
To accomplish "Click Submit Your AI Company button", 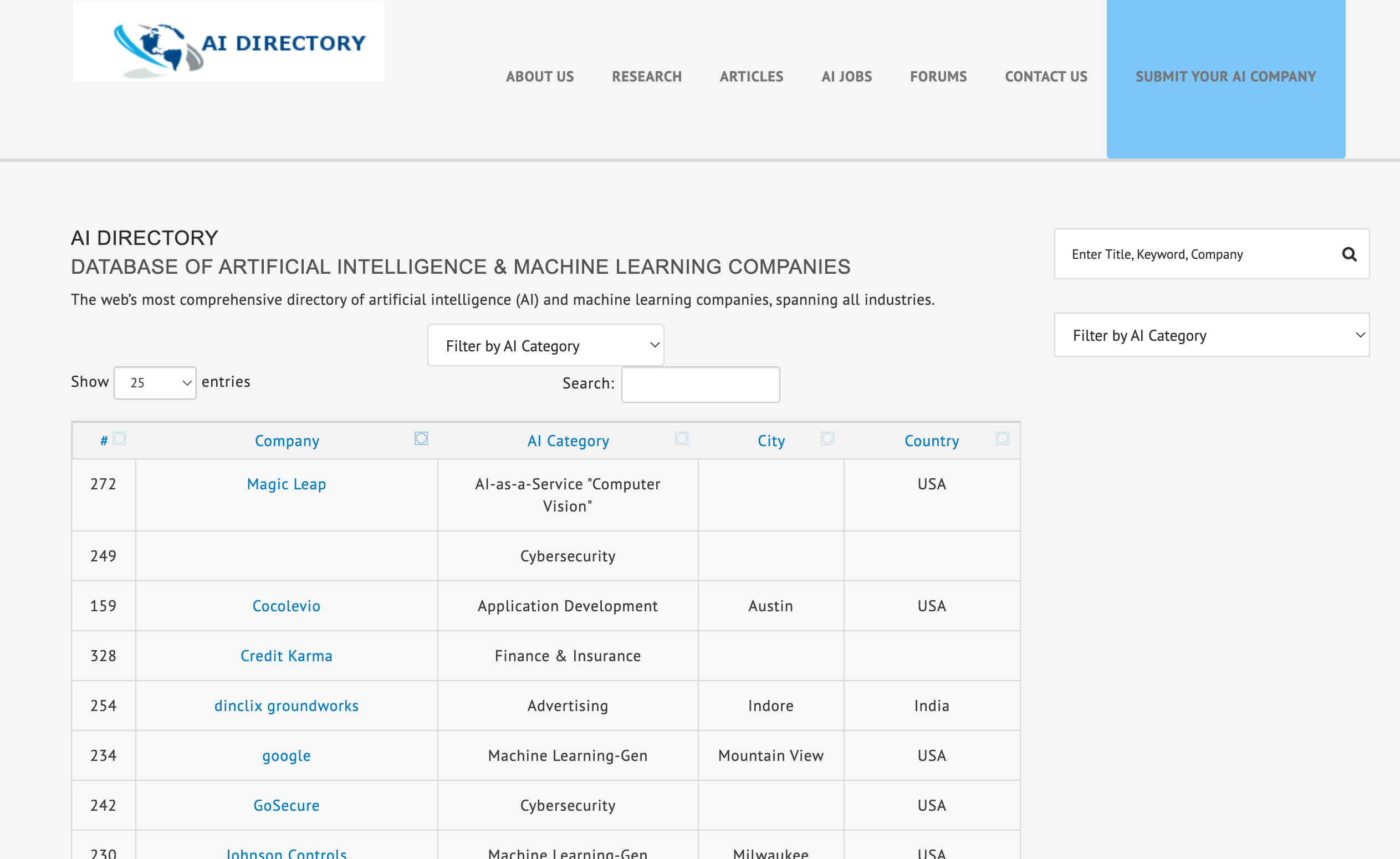I will click(1225, 78).
